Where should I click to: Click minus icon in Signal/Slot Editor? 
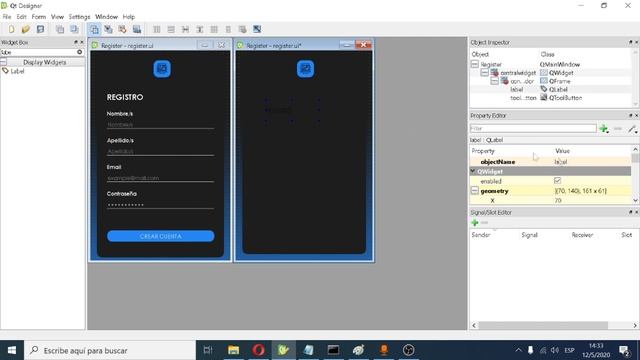(x=484, y=223)
